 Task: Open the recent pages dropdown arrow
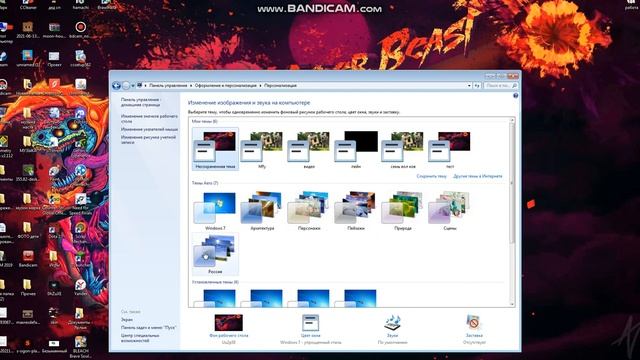point(133,86)
